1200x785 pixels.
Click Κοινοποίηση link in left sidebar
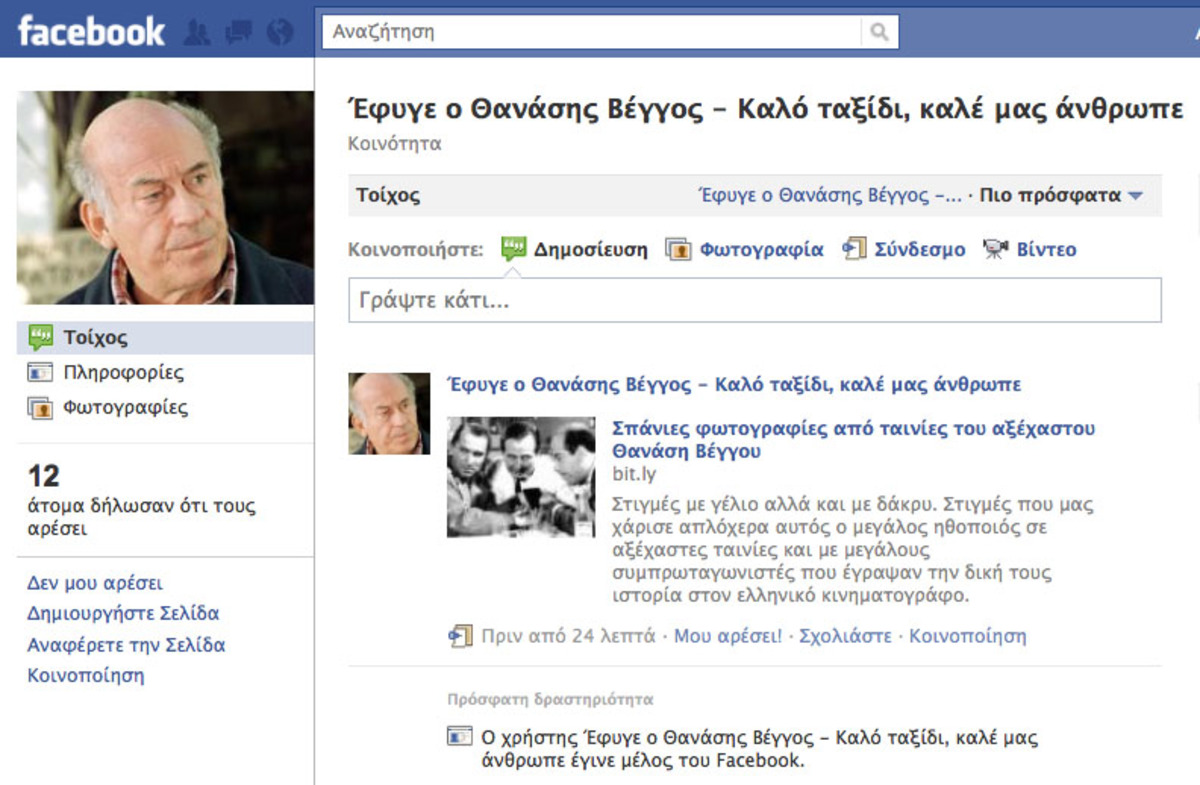86,675
